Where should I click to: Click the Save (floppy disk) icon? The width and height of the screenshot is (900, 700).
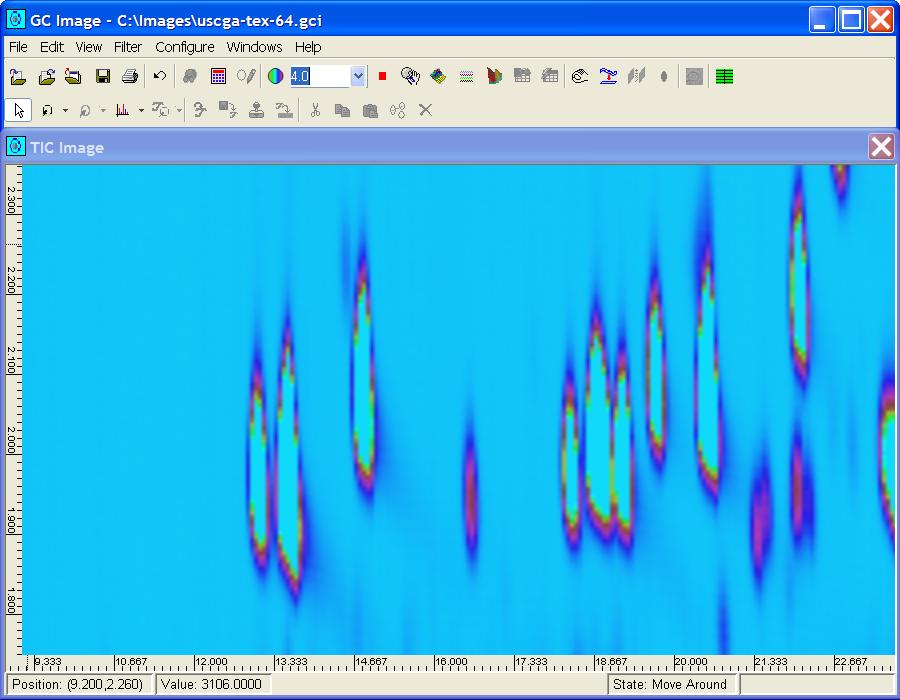102,76
